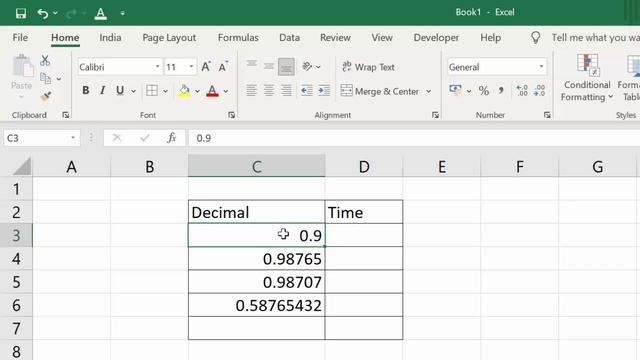The width and height of the screenshot is (640, 360).
Task: Toggle Italic formatting
Action: (102, 90)
